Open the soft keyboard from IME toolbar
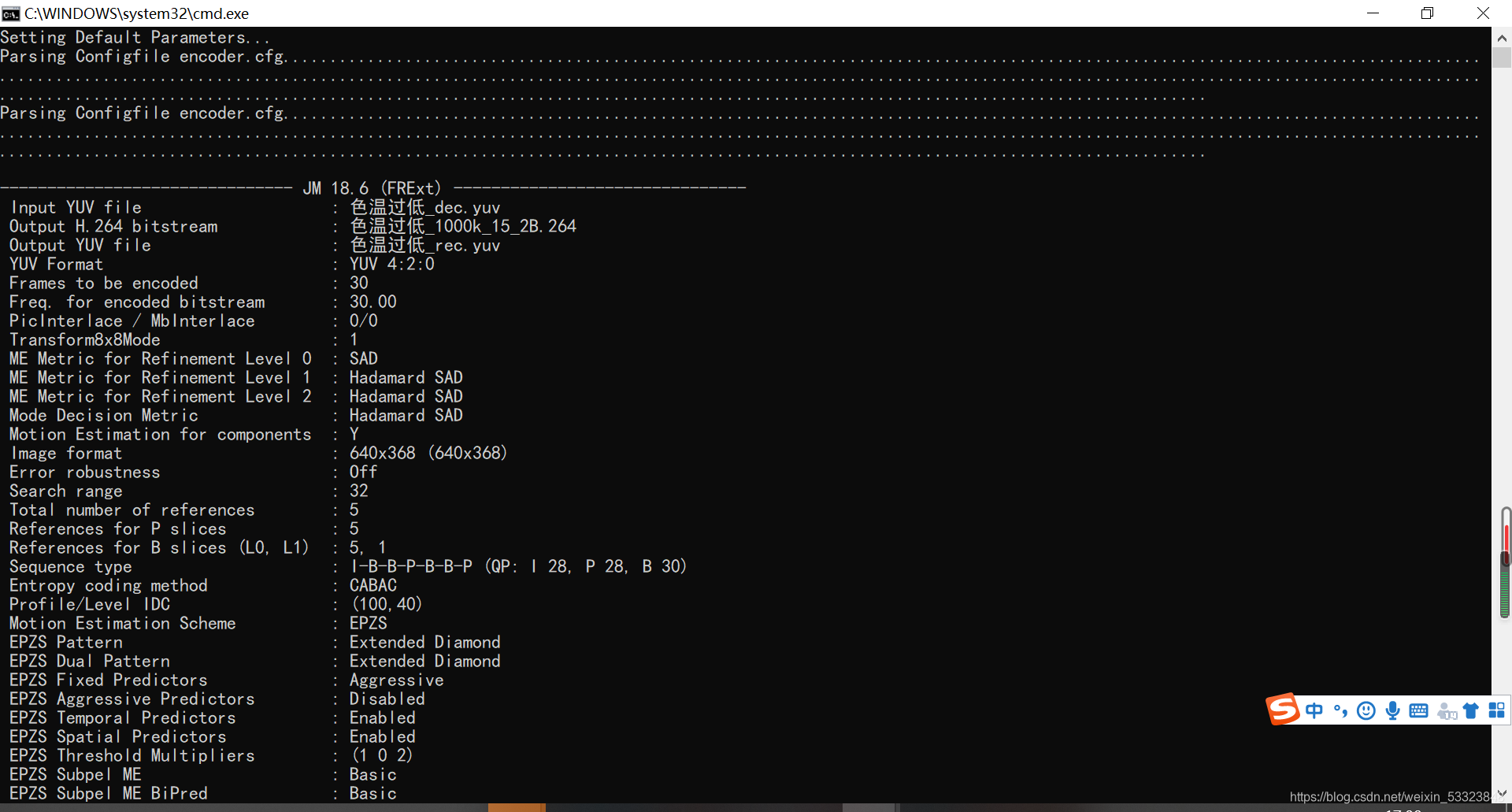Screen dimensions: 1512x812 coord(1419,711)
